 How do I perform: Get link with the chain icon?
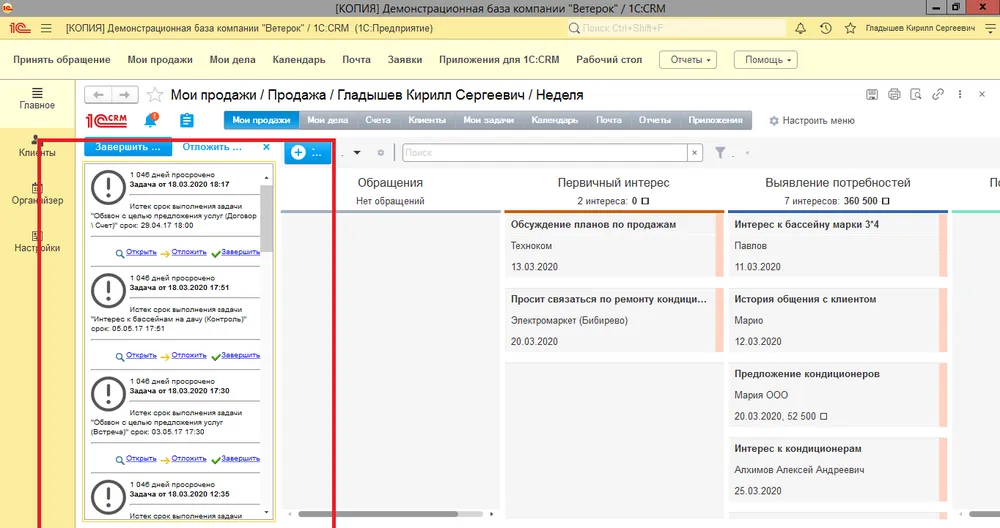(x=938, y=94)
